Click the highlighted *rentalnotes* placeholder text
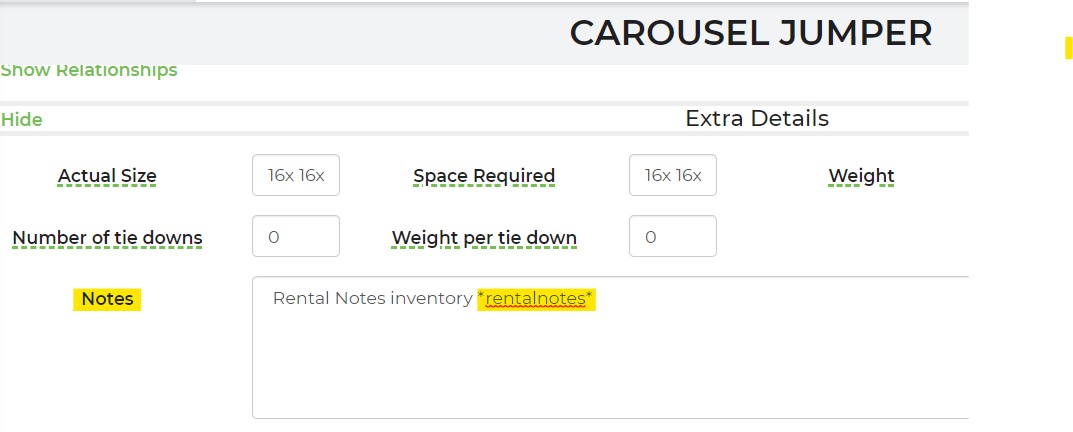This screenshot has width=1073, height=432. click(x=536, y=299)
